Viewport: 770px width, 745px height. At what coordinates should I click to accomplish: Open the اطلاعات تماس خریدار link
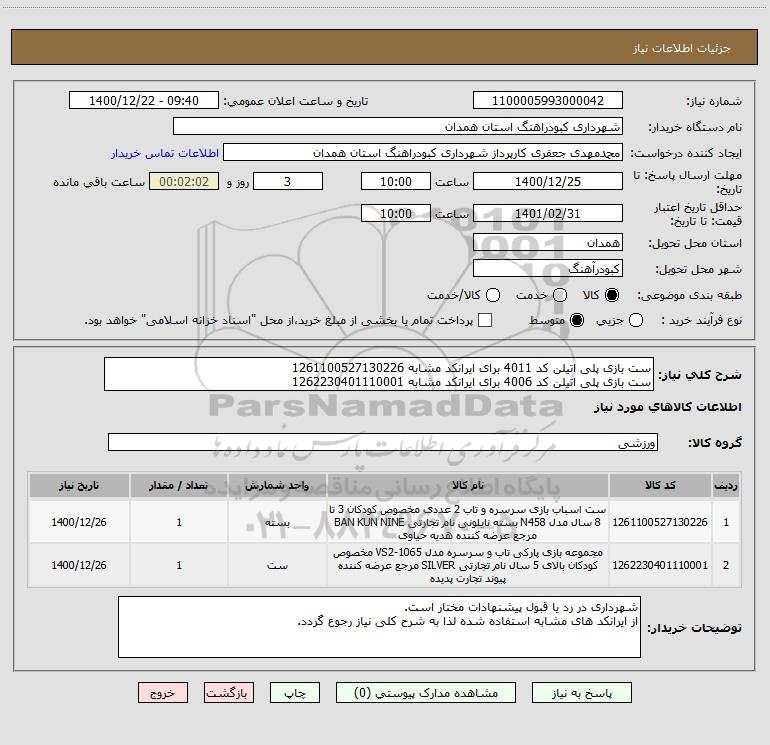(x=165, y=153)
